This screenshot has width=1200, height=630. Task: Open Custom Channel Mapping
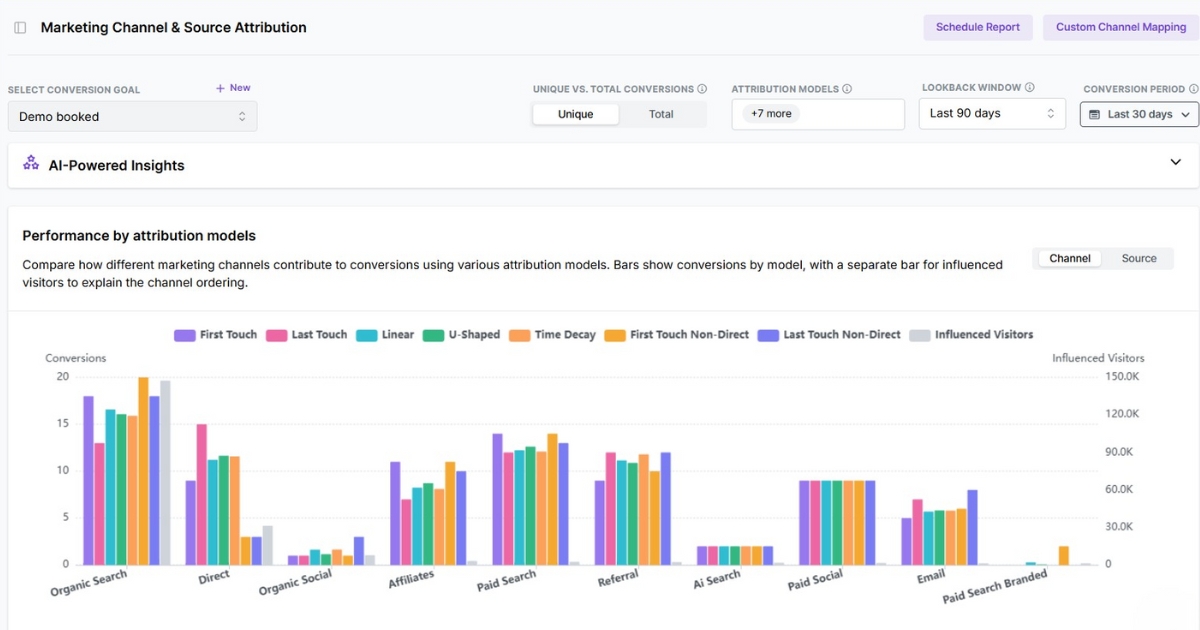click(1119, 27)
